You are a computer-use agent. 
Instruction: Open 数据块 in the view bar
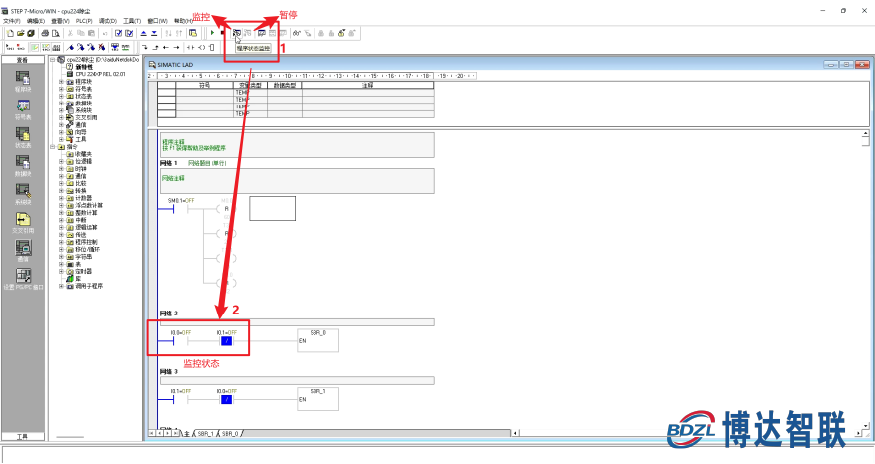click(x=23, y=166)
